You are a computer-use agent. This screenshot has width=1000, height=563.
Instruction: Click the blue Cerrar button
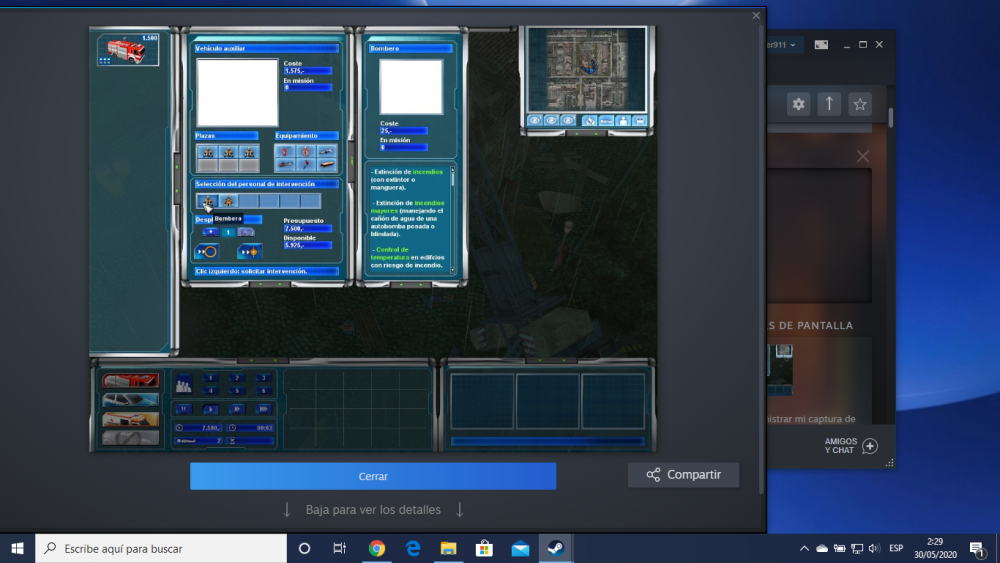(373, 476)
